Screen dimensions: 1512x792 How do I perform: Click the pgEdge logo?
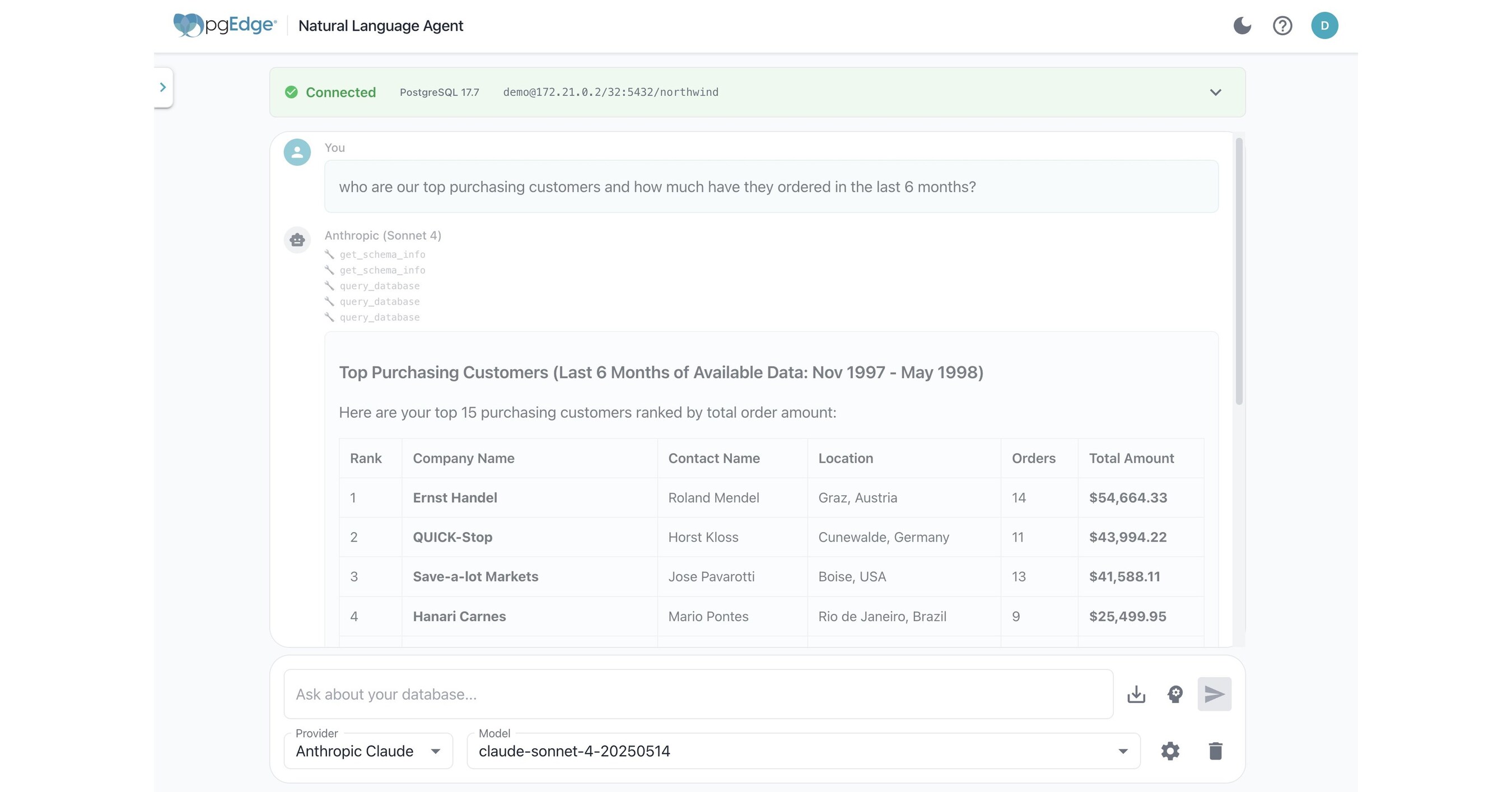point(223,25)
